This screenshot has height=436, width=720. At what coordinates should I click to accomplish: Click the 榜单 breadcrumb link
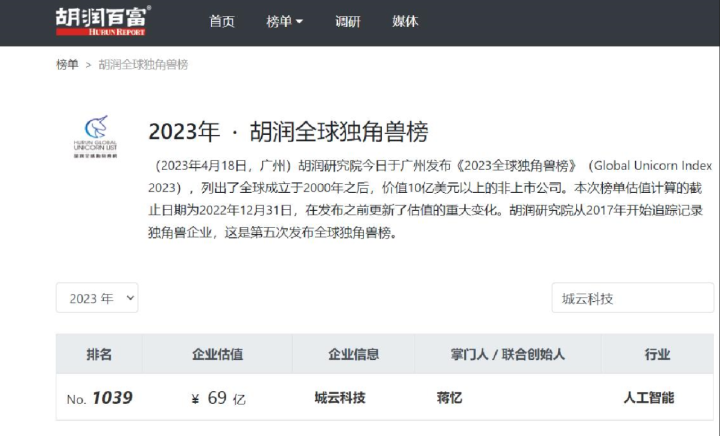[67, 64]
